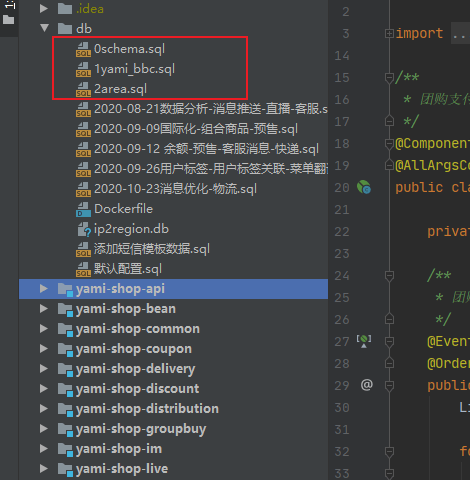Click the Dockerfile file icon
Viewport: 470px width, 480px height.
(83, 209)
